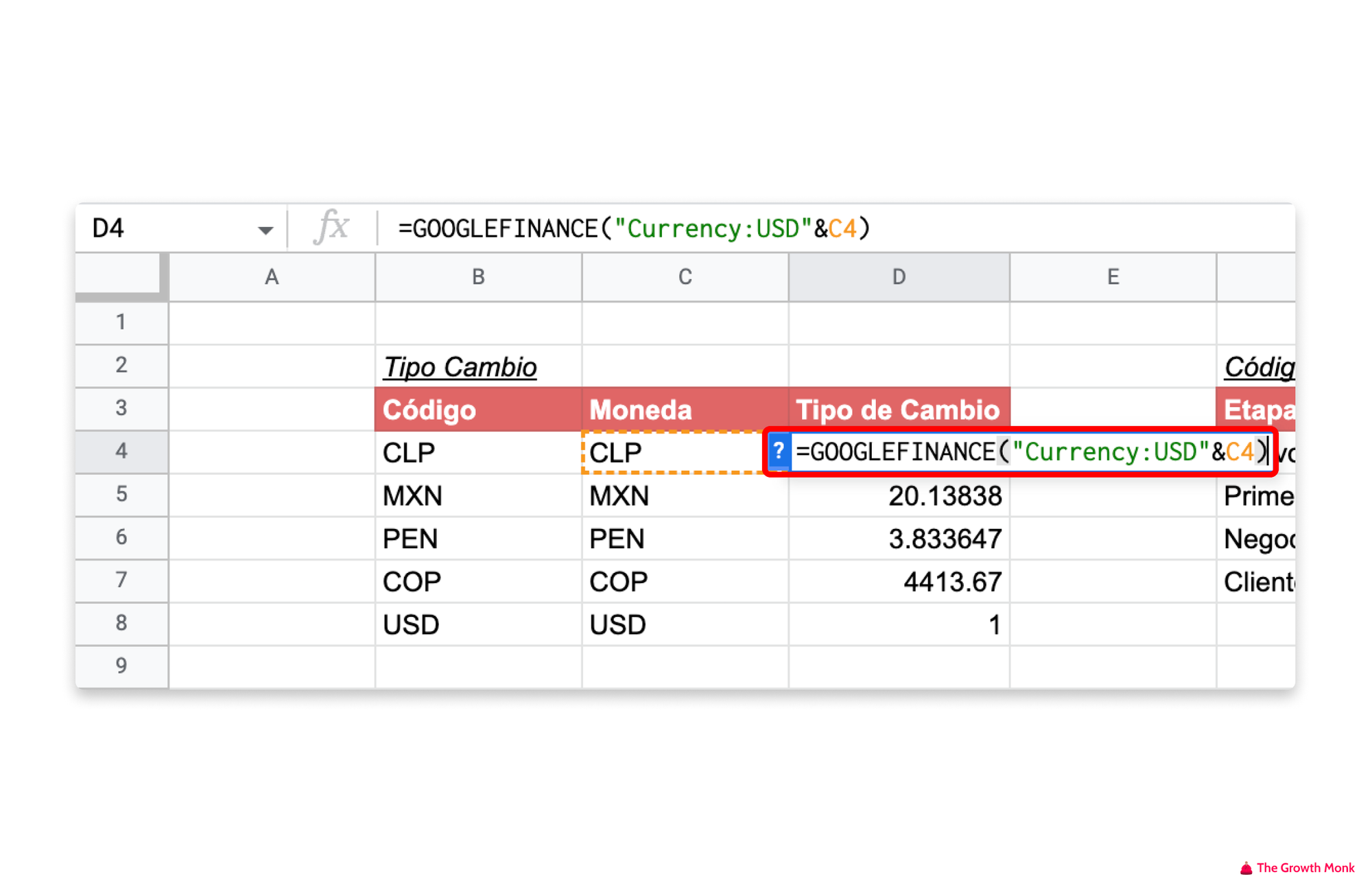Viewport: 1372px width, 892px height.
Task: Click cell C5 containing MXN
Action: click(x=685, y=495)
